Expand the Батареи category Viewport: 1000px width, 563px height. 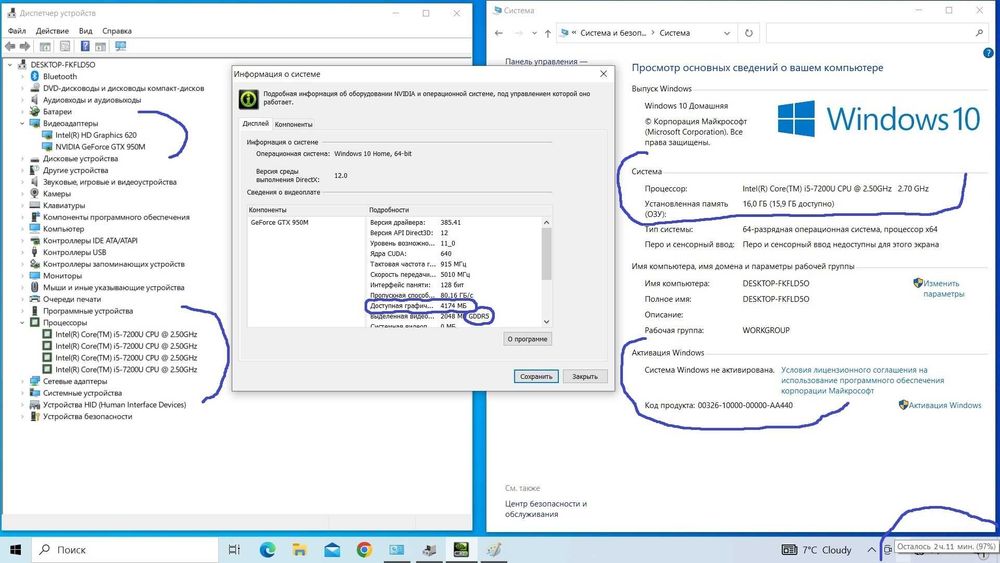[x=22, y=112]
